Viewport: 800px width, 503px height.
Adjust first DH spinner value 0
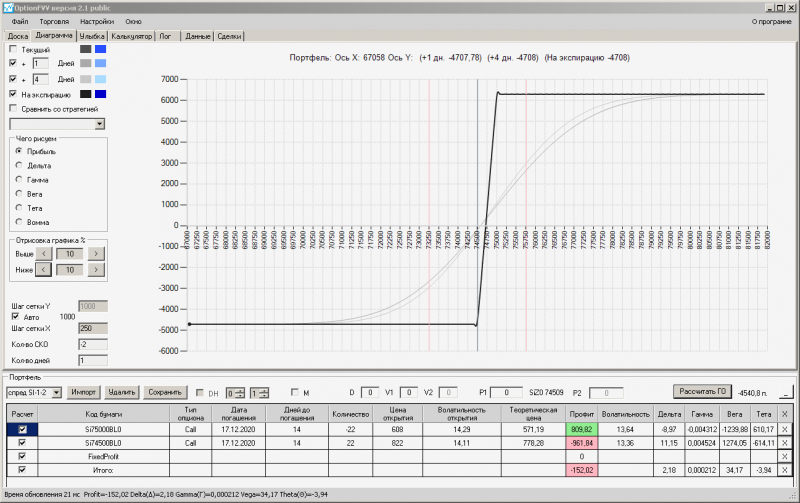tap(235, 393)
